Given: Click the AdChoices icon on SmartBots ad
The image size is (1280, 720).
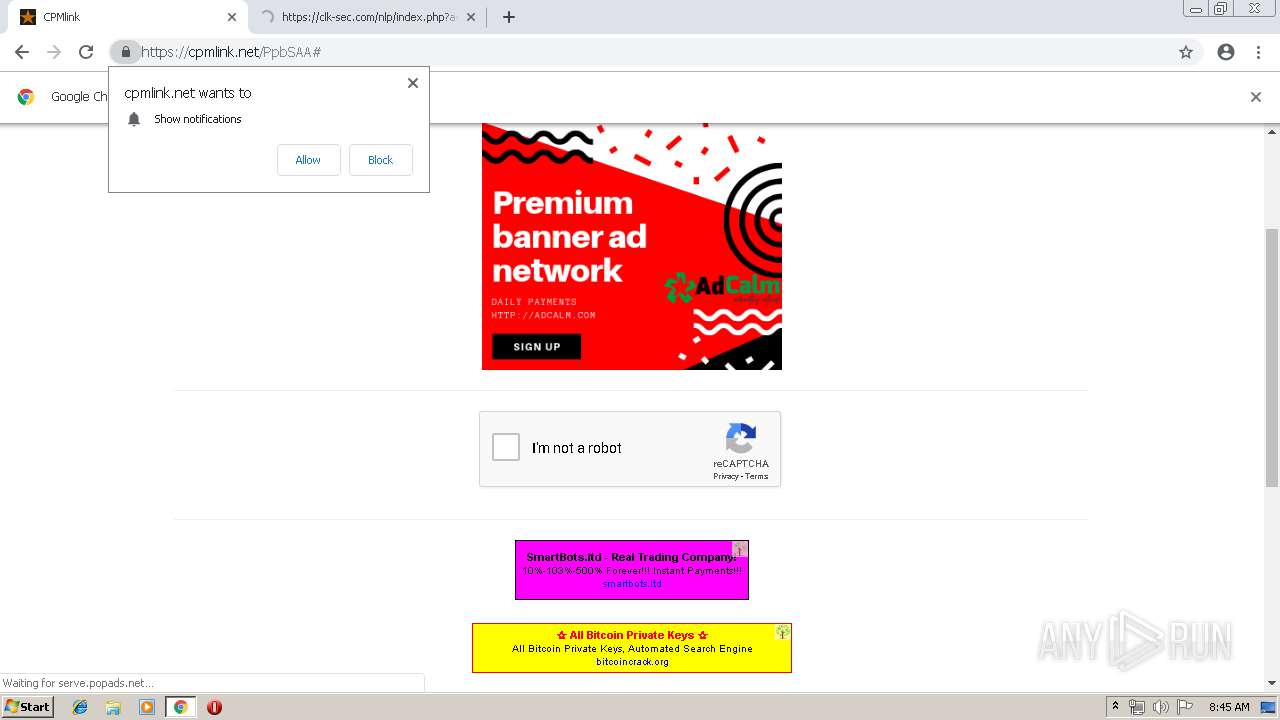Looking at the screenshot, I should pyautogui.click(x=740, y=549).
